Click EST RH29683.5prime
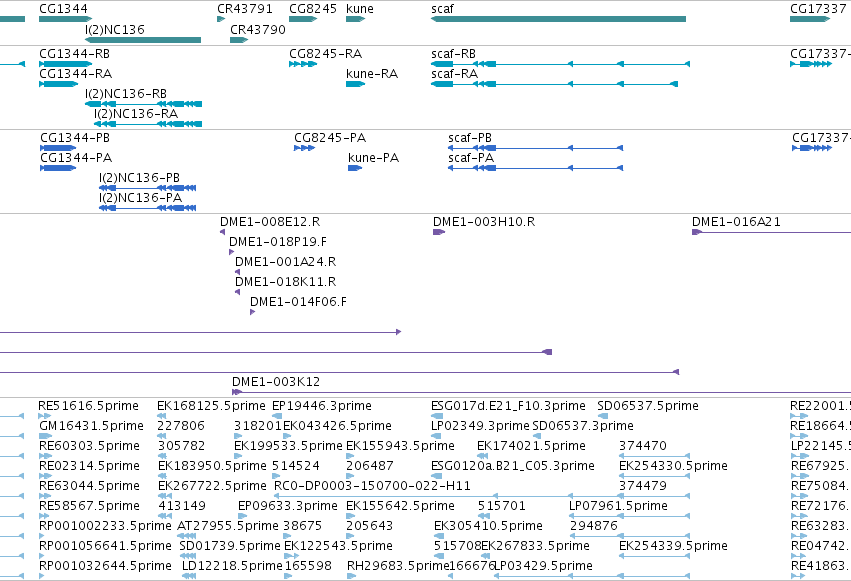The image size is (851, 581). [x=352, y=576]
